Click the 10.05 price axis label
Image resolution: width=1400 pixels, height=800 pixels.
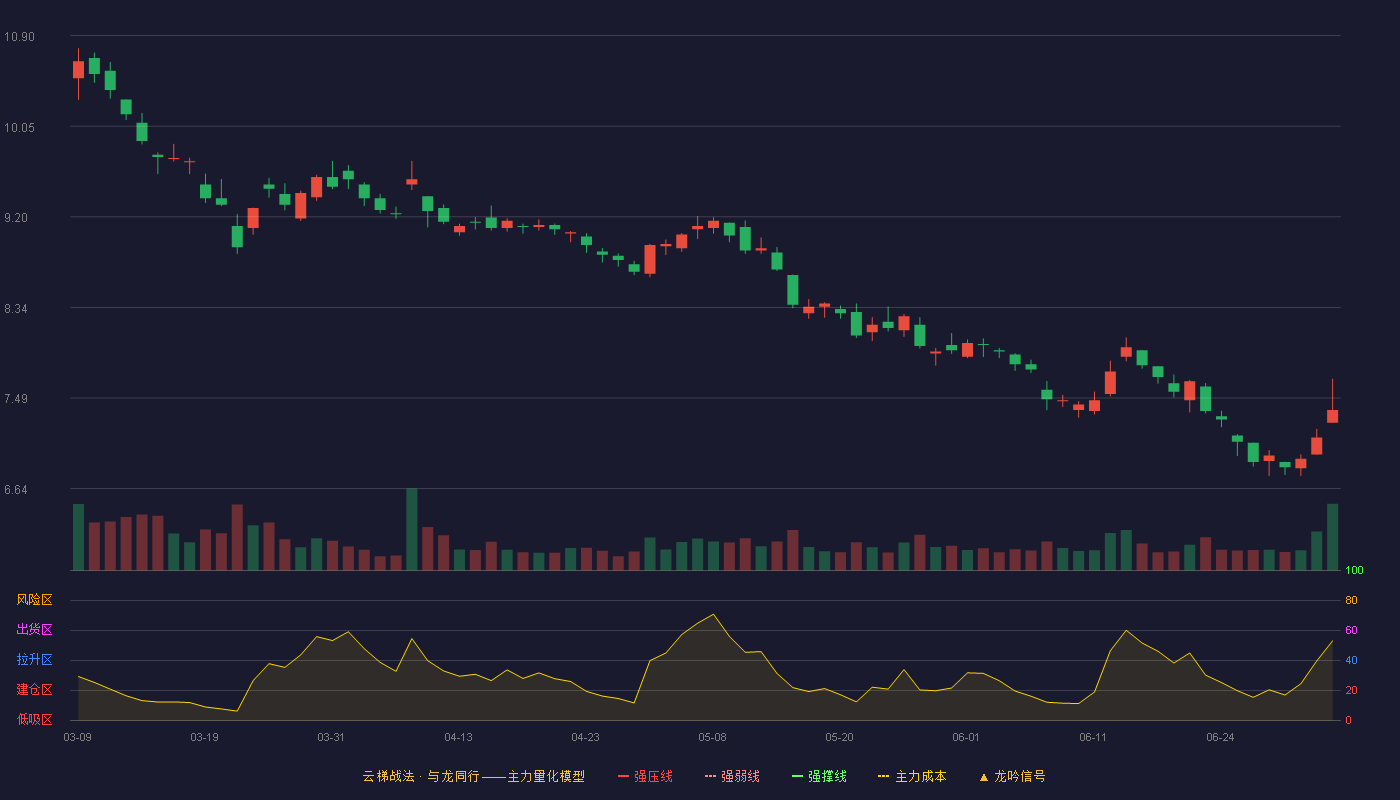(x=19, y=128)
